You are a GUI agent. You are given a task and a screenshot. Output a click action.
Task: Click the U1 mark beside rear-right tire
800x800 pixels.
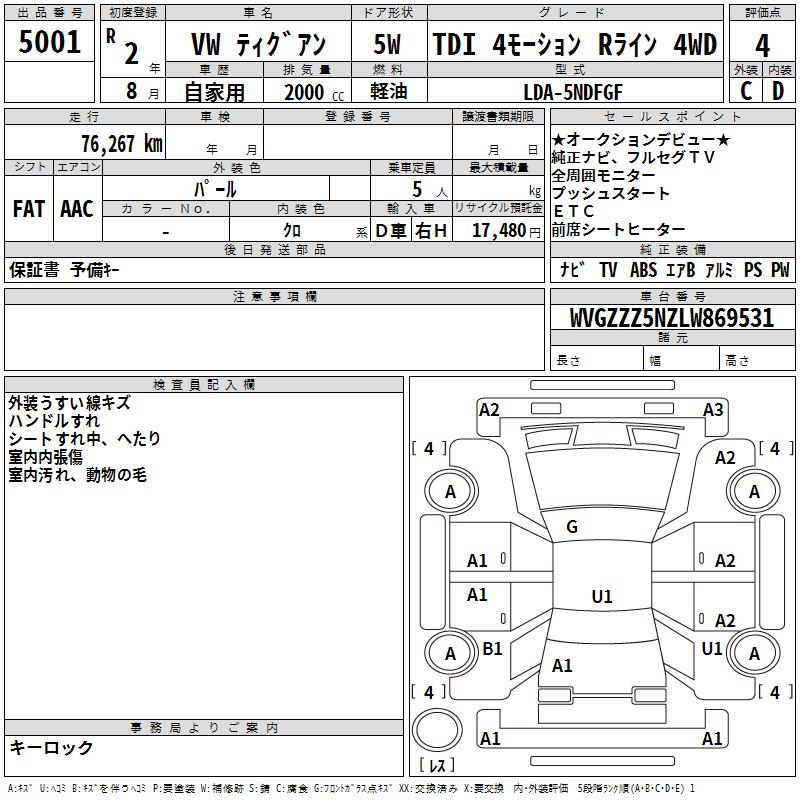(x=712, y=648)
